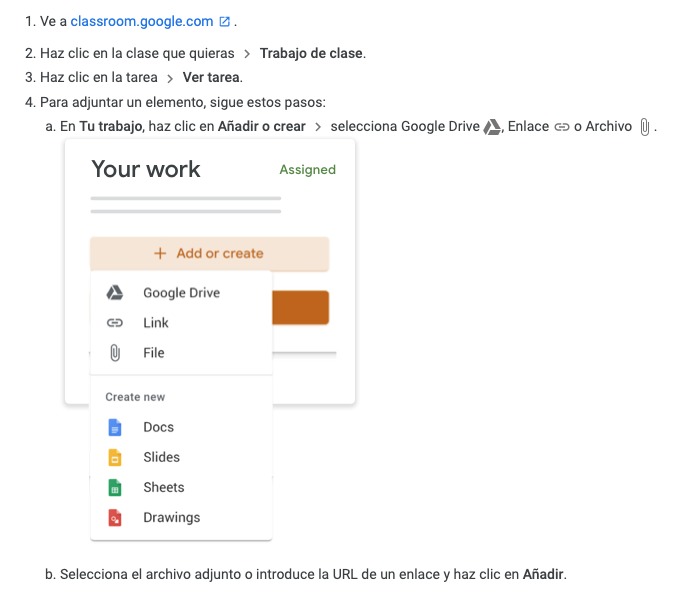This screenshot has height=595, width=700.
Task: Choose Link from the dropdown menu
Action: pyautogui.click(x=181, y=322)
